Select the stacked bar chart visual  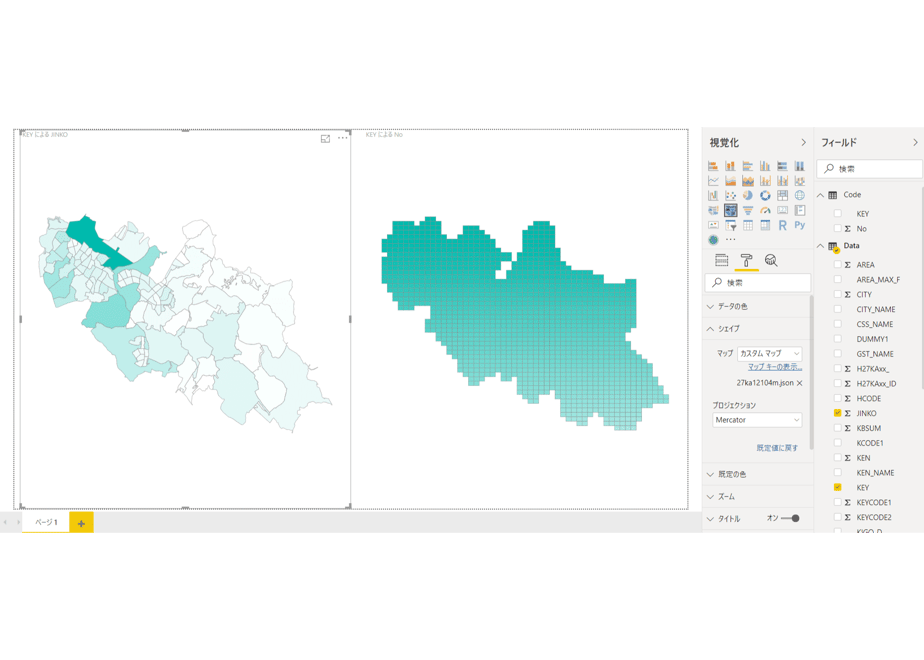(713, 166)
